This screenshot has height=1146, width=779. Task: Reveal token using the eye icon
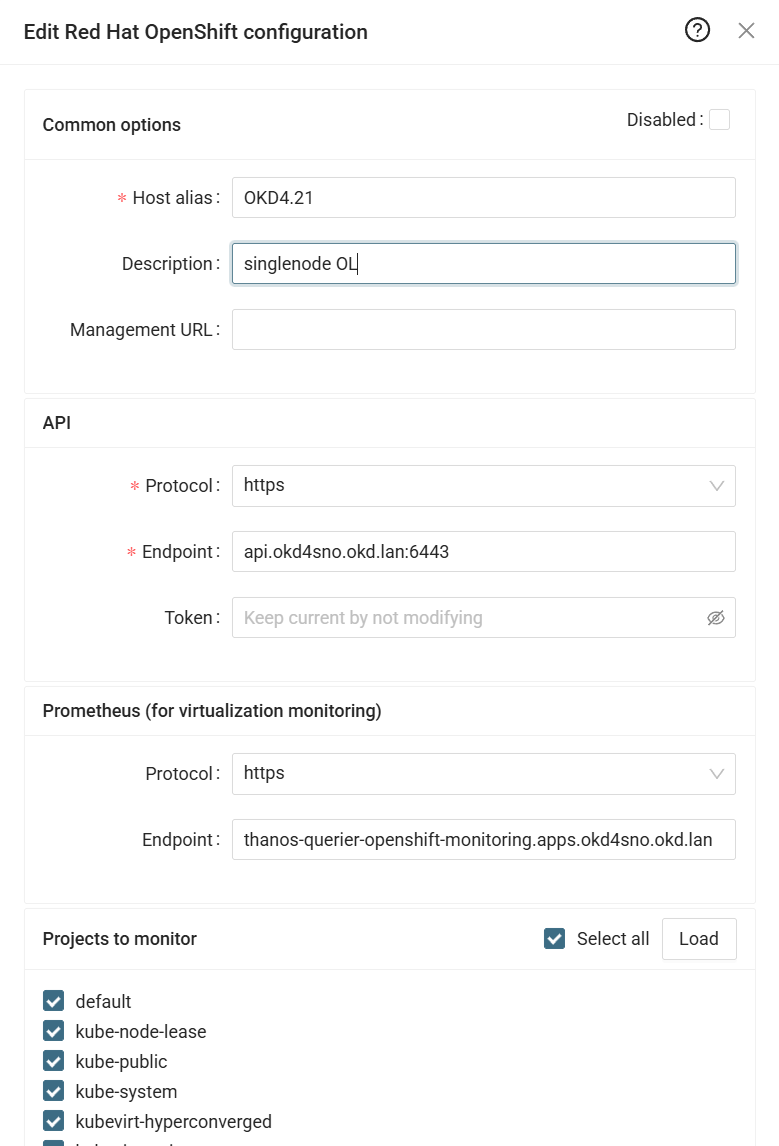[x=715, y=618]
